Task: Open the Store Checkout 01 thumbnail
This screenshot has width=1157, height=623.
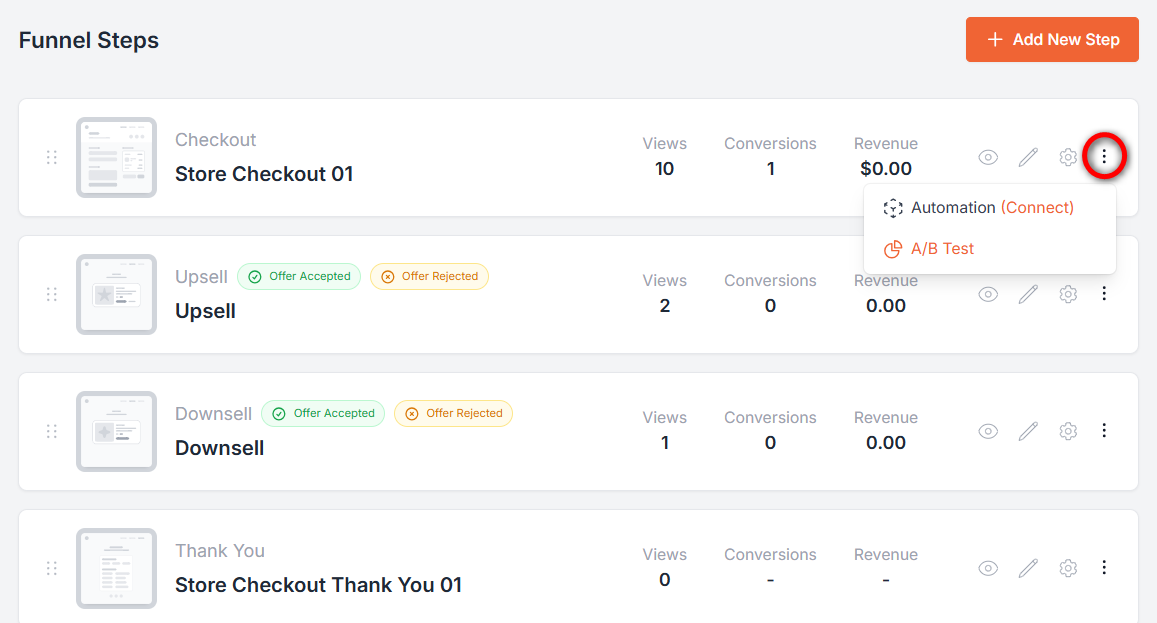Action: click(117, 157)
